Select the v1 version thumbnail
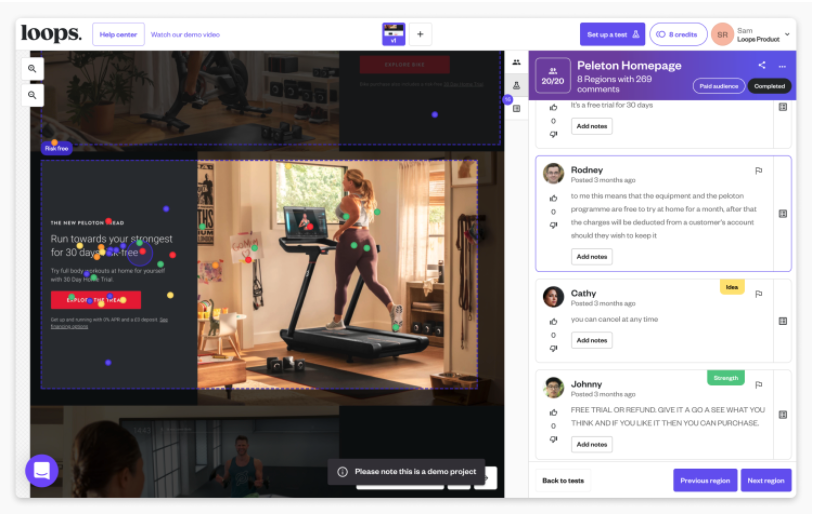This screenshot has width=816, height=518. point(393,34)
